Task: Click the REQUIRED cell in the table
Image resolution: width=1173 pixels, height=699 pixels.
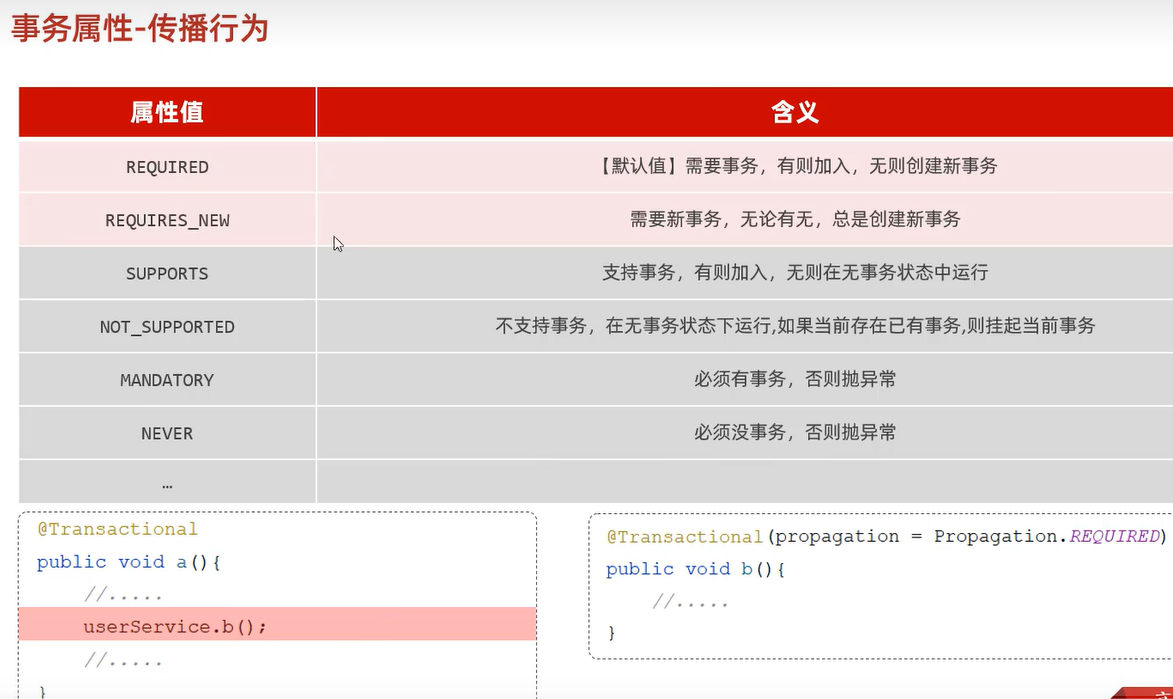Action: [x=167, y=167]
